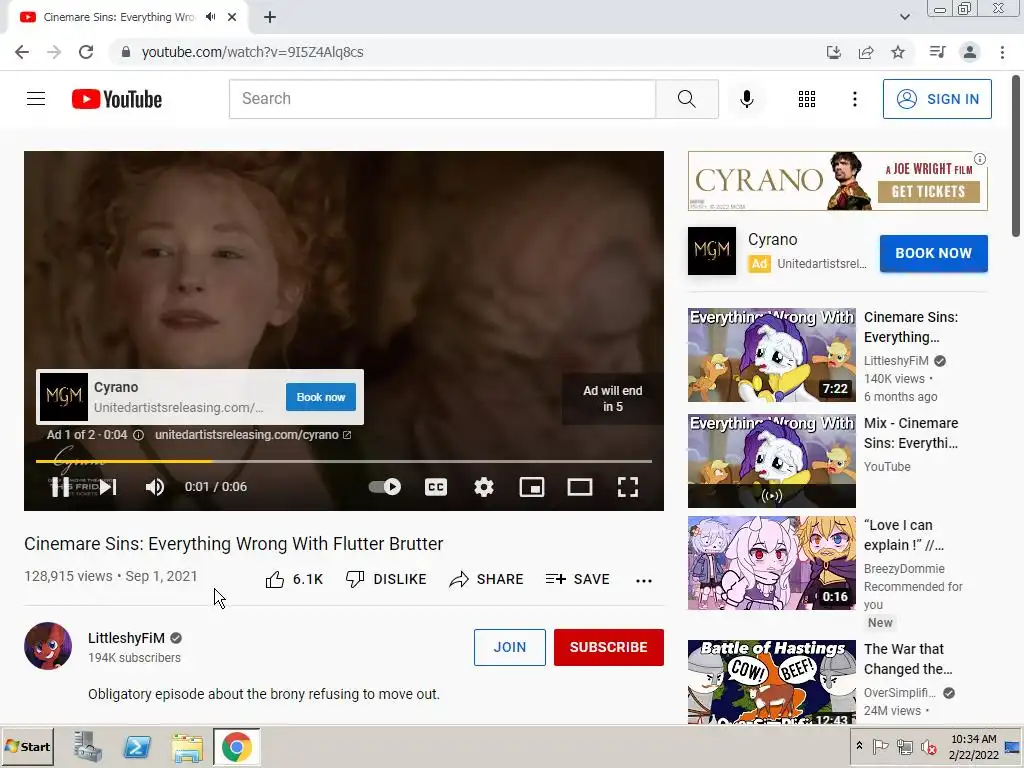Play the "Love I can explain" video thumbnail
The image size is (1024, 768).
771,563
